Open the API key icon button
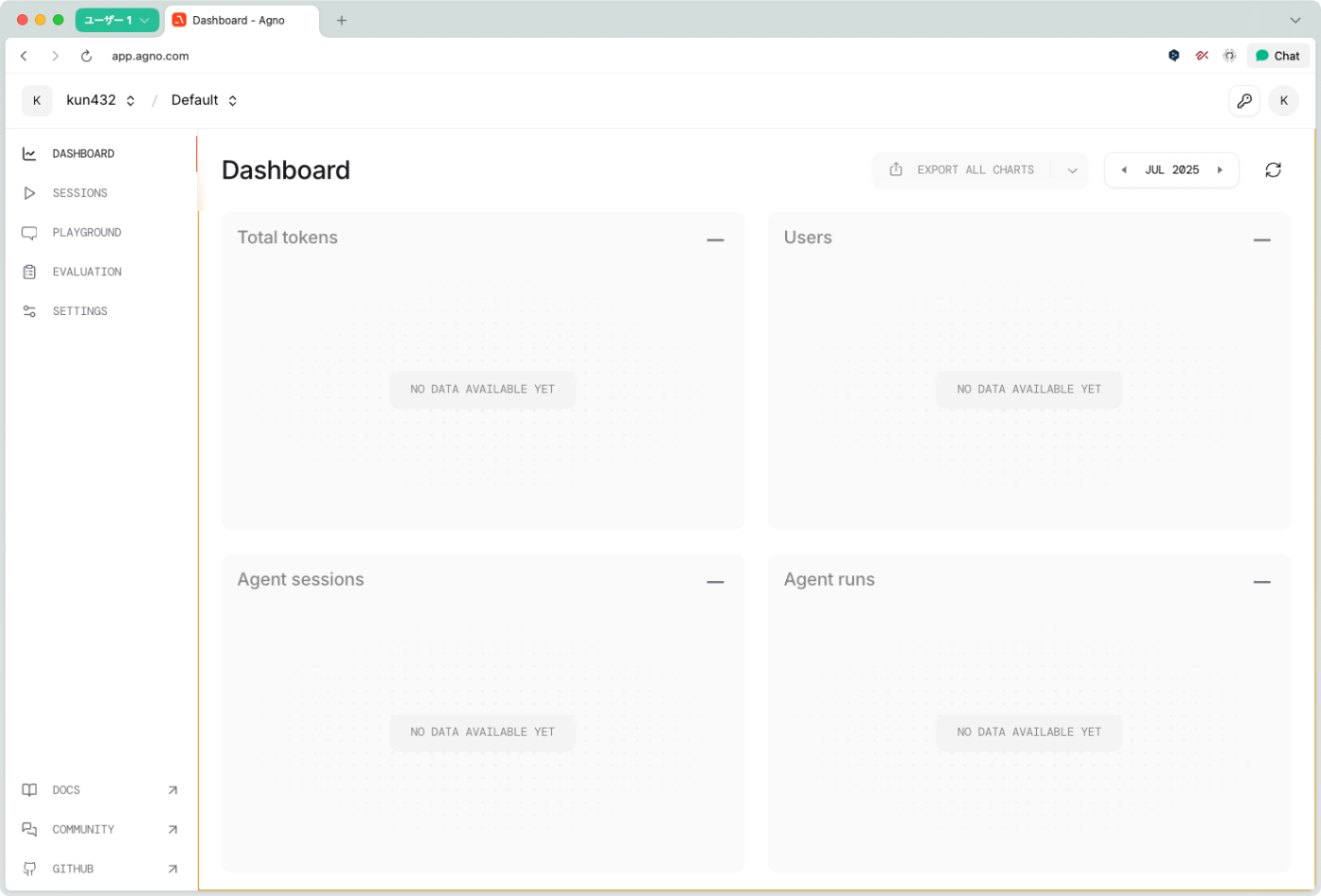Image resolution: width=1321 pixels, height=896 pixels. pos(1245,101)
